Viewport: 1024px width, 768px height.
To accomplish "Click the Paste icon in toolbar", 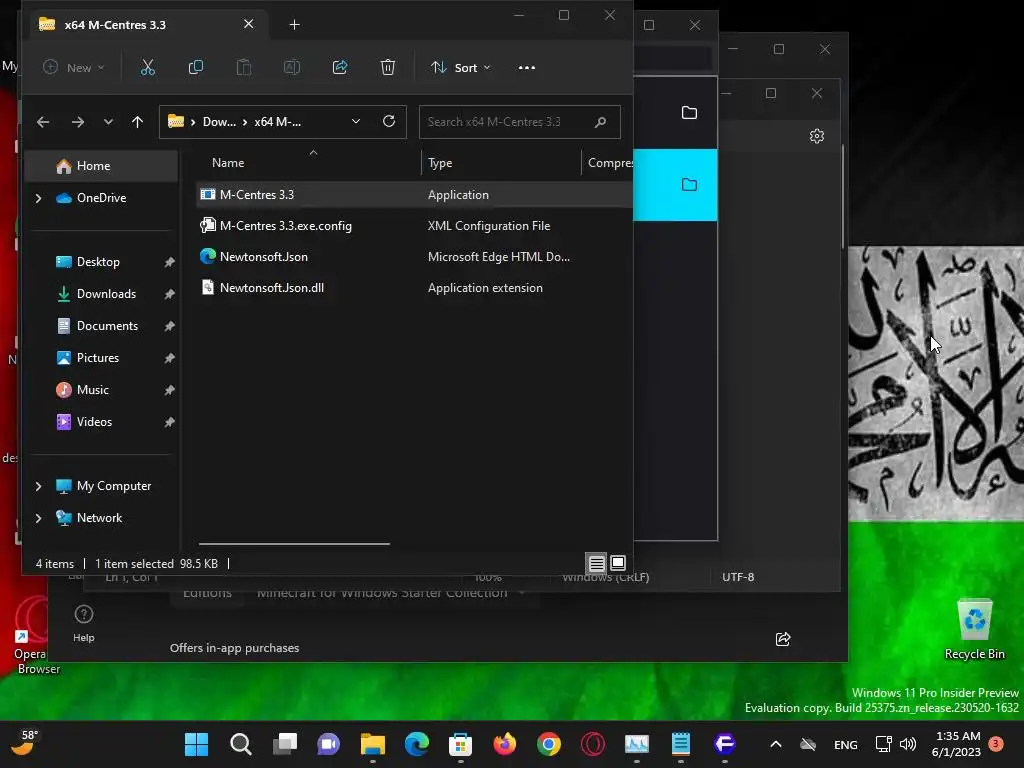I will (x=244, y=67).
